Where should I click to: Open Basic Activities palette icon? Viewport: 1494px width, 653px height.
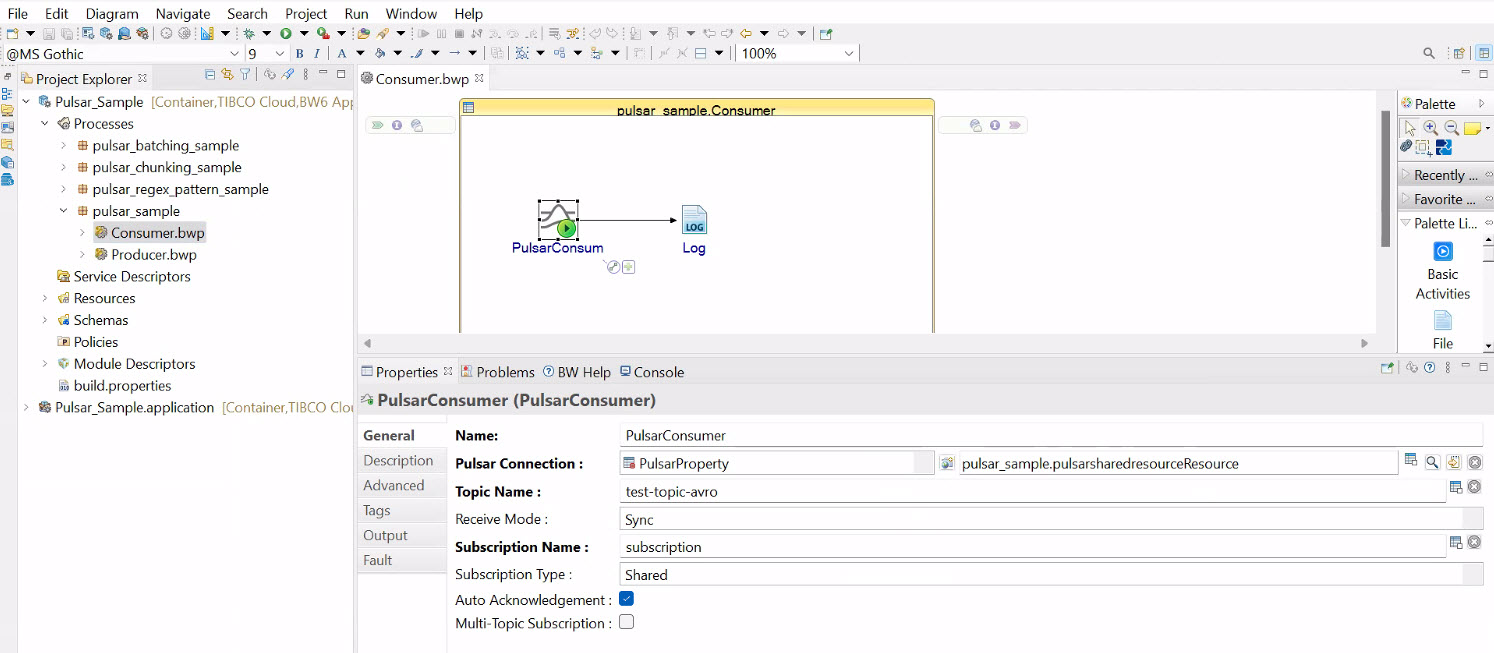[1442, 251]
